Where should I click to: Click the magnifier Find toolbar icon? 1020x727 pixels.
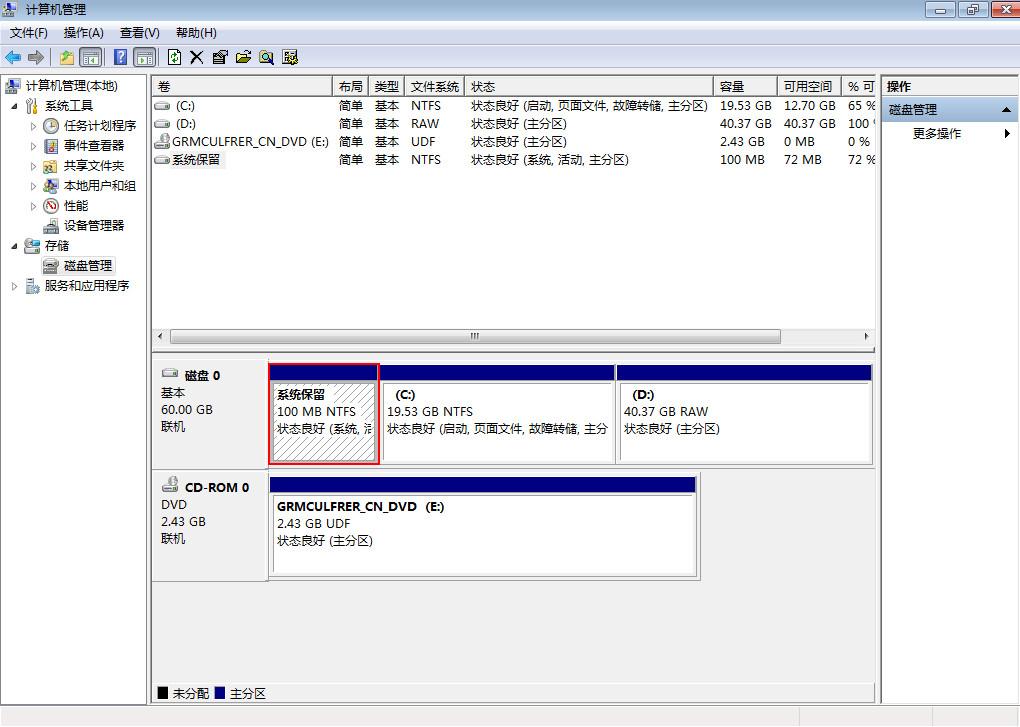point(268,57)
